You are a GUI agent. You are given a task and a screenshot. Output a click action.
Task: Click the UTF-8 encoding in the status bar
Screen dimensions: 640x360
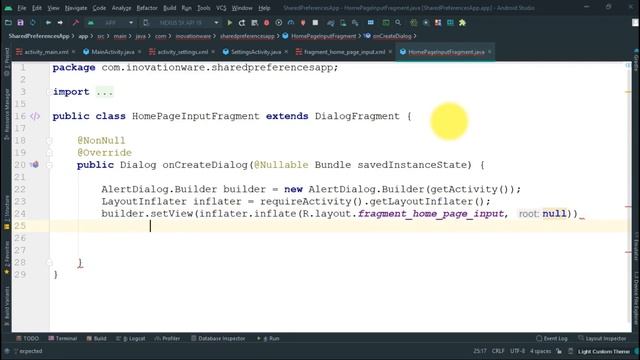(517, 351)
